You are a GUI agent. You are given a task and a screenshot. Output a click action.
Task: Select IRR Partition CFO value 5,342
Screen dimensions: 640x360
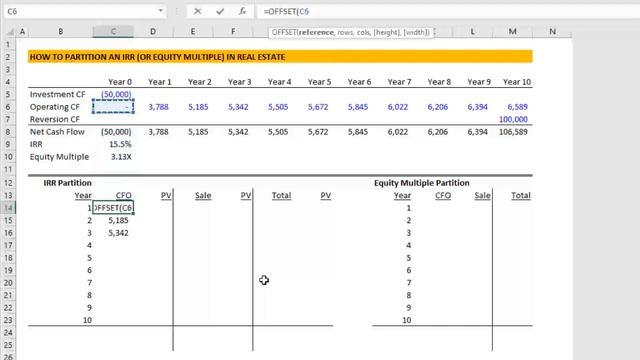coord(118,233)
